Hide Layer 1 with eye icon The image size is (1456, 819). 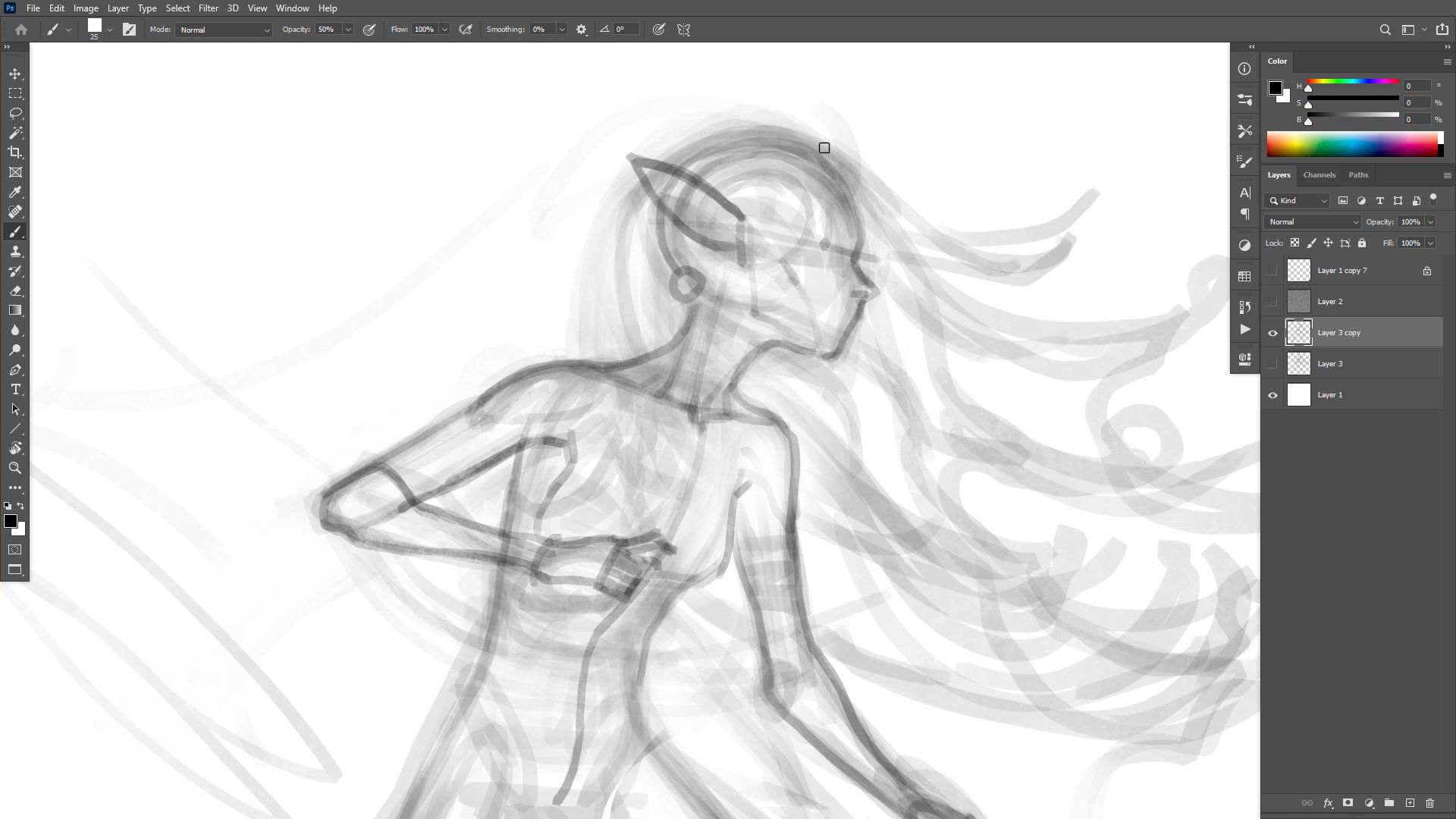tap(1272, 395)
